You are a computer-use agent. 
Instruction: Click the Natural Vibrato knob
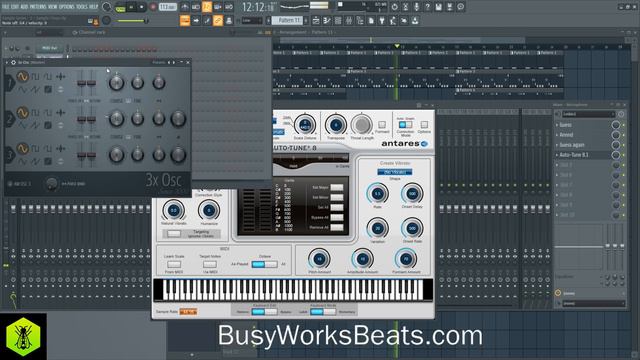173,211
